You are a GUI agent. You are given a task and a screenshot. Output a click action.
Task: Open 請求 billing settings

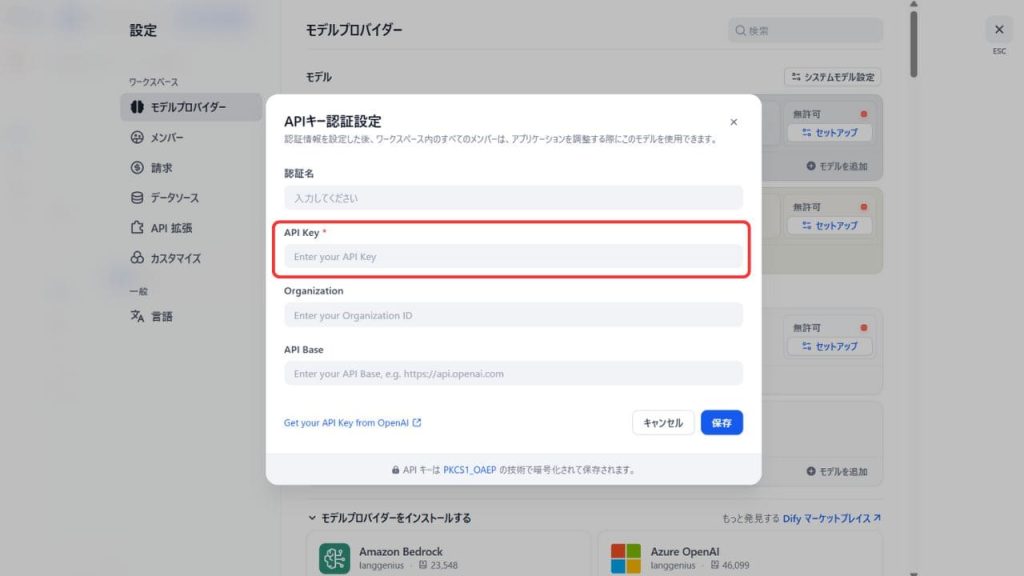161,168
